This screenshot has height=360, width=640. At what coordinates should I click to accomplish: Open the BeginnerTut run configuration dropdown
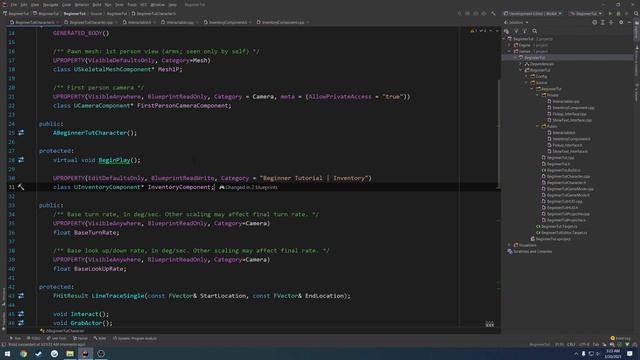(586, 13)
